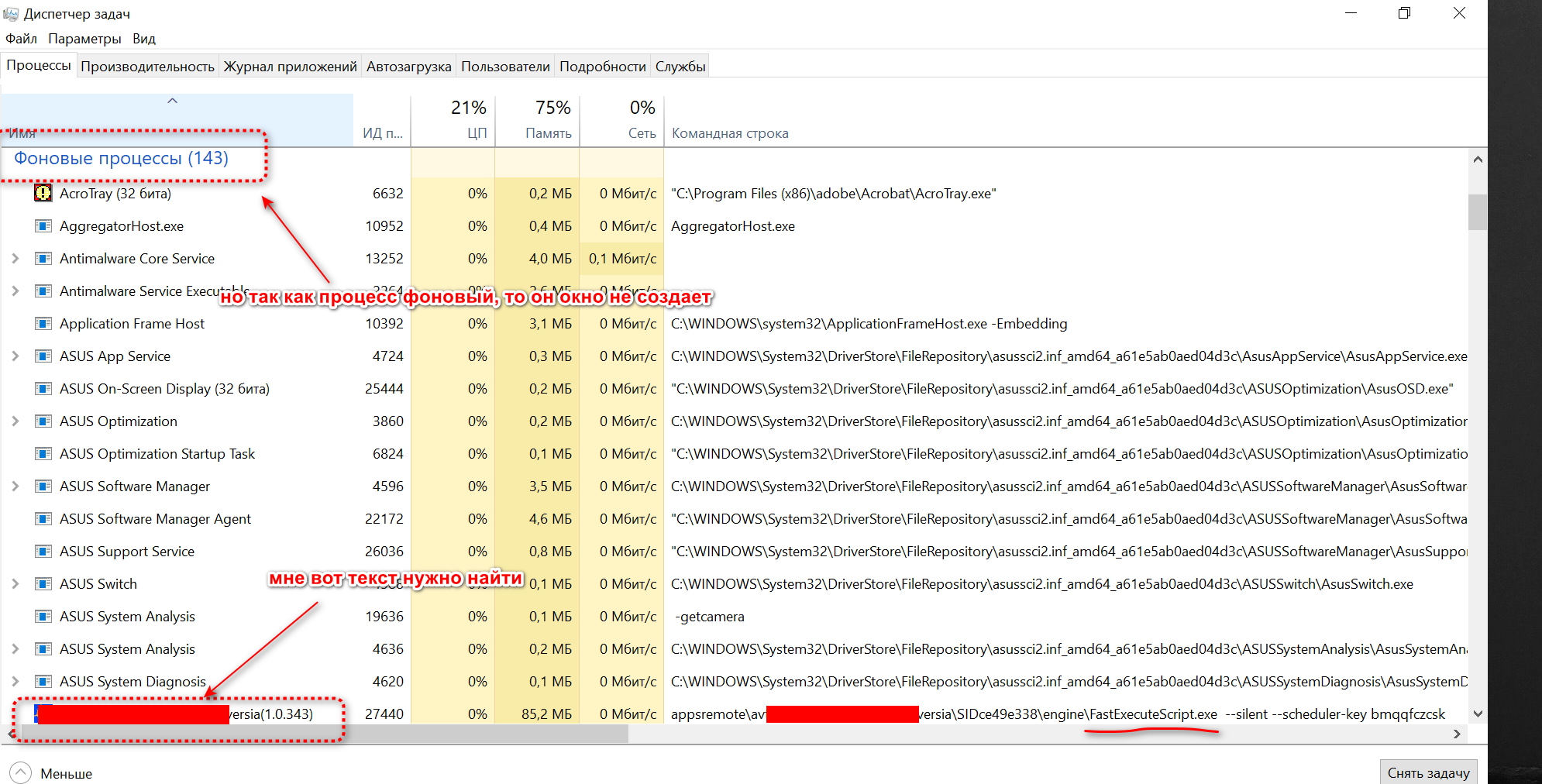Click the vertical scrollbar down arrow
The width and height of the screenshot is (1542, 784).
pos(1477,714)
